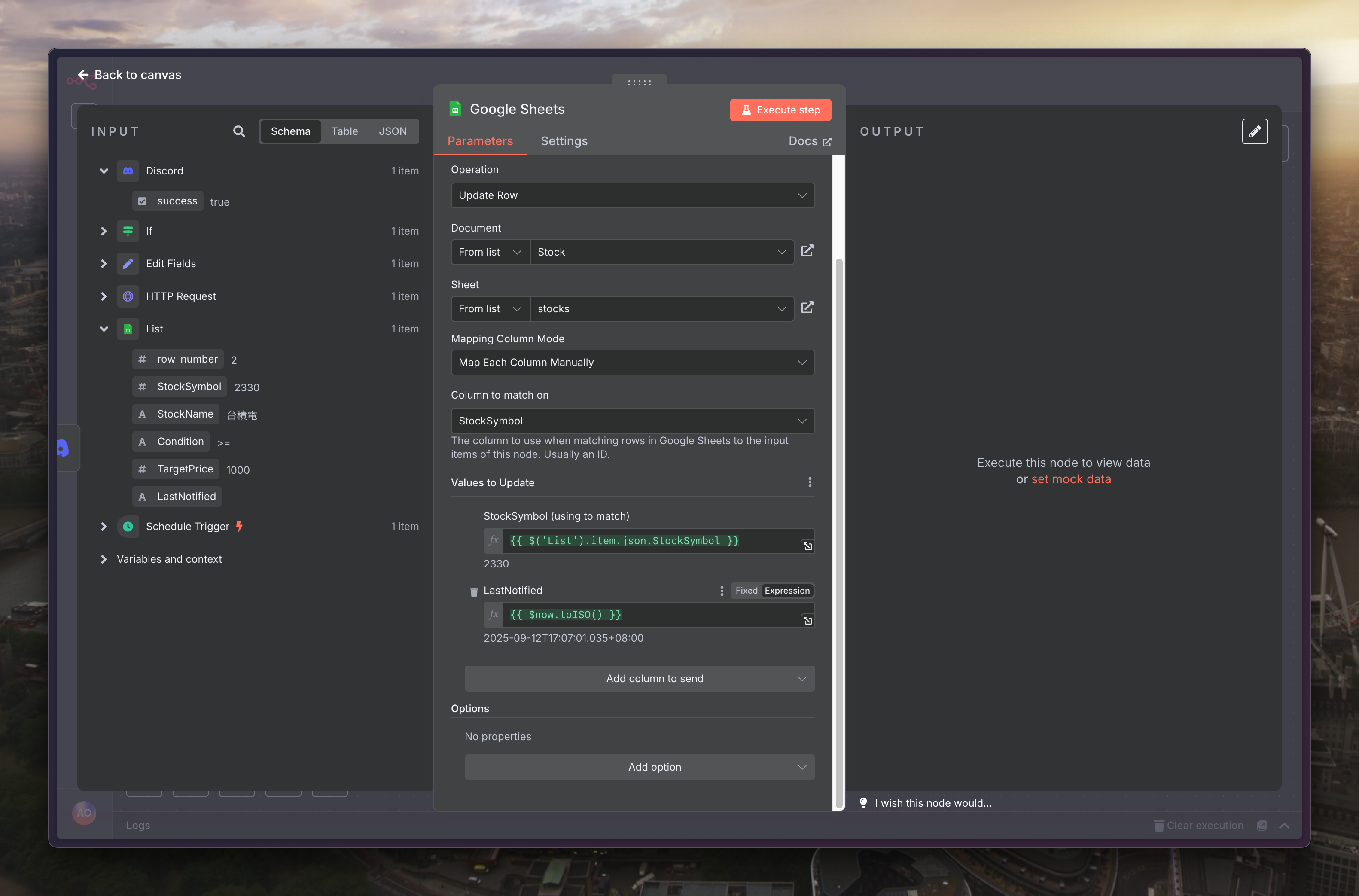Screen dimensions: 1359x896
Task: Switch to the Settings tab
Action: point(564,141)
